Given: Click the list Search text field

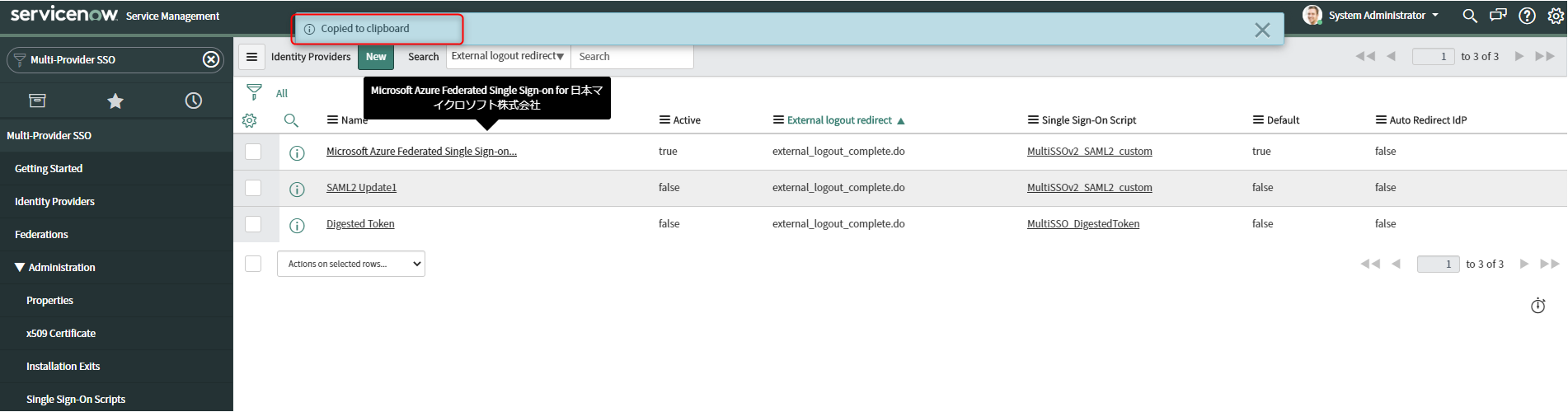Looking at the screenshot, I should [632, 56].
